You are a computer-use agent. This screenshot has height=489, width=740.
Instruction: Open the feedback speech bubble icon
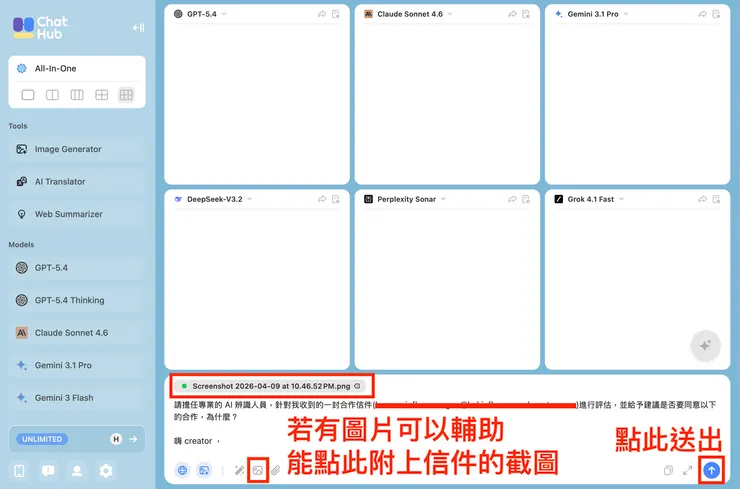(48, 471)
